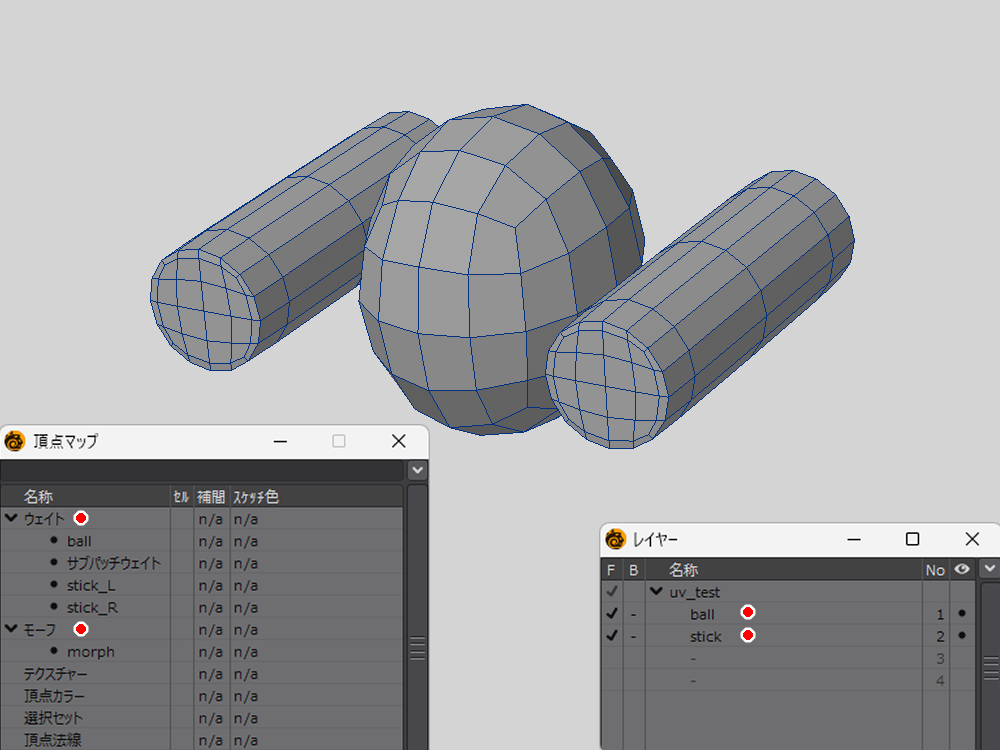Set the stick layer as background in B column
1000x750 pixels.
tap(633, 636)
